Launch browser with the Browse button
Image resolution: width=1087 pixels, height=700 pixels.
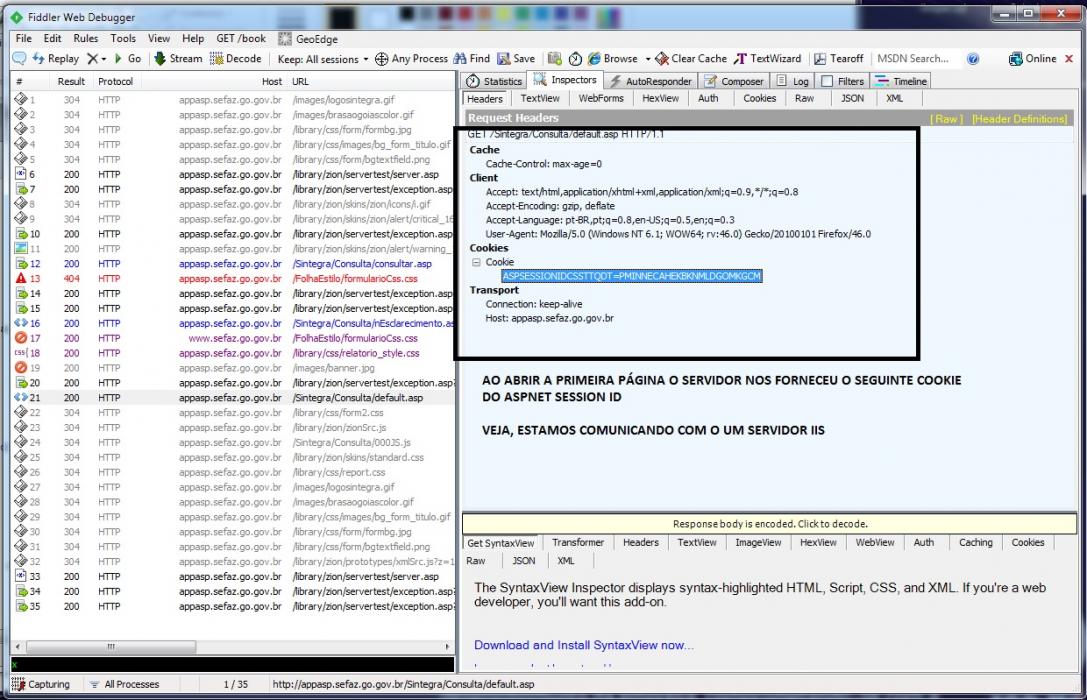coord(613,59)
